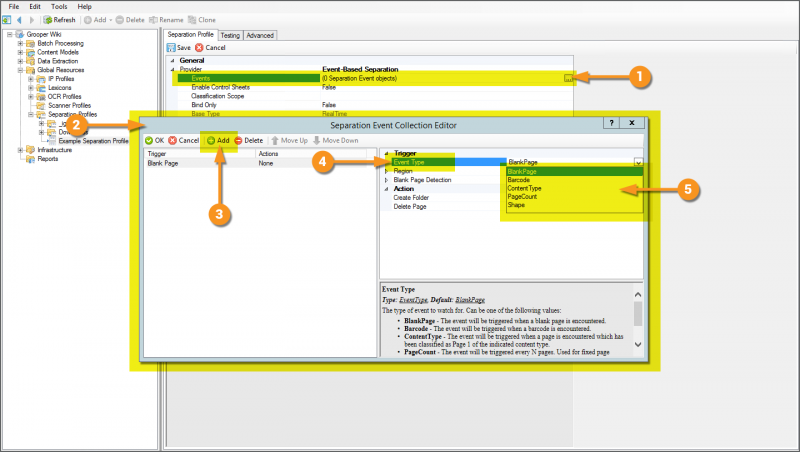Screen dimensions: 800x452
Task: Choose Barcode from the dropdown list
Action: 574,180
